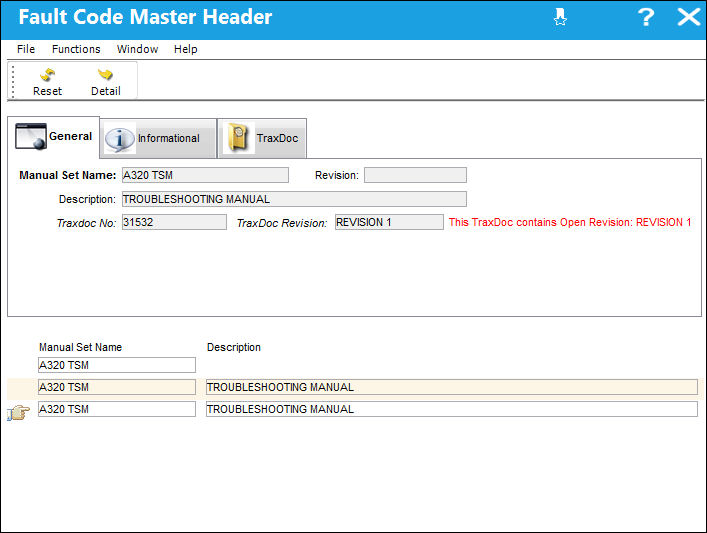The height and width of the screenshot is (533, 707).
Task: Select A320 TSM row beside hand pointer
Action: 117,409
